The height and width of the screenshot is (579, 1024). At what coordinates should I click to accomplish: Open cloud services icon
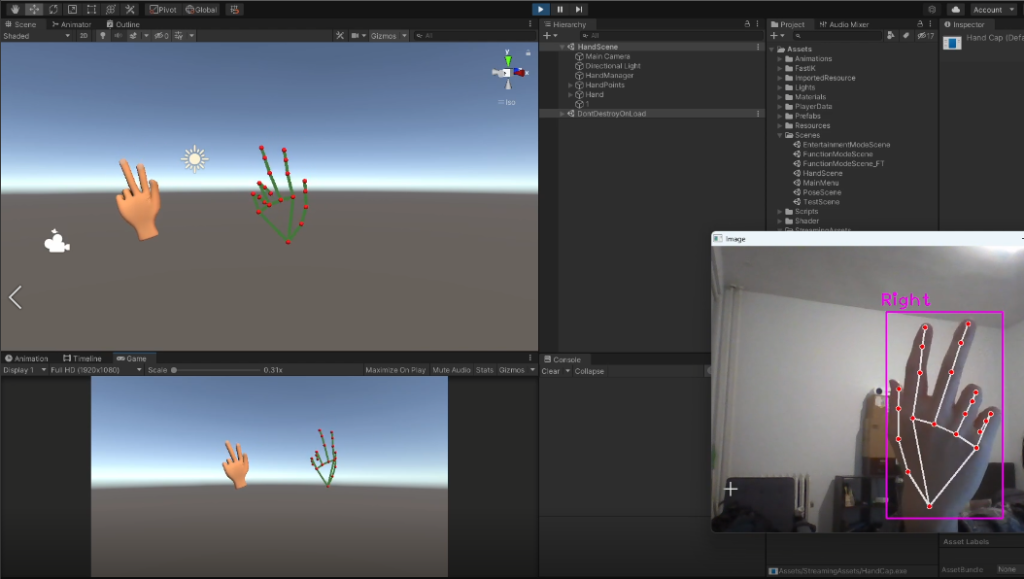[955, 9]
